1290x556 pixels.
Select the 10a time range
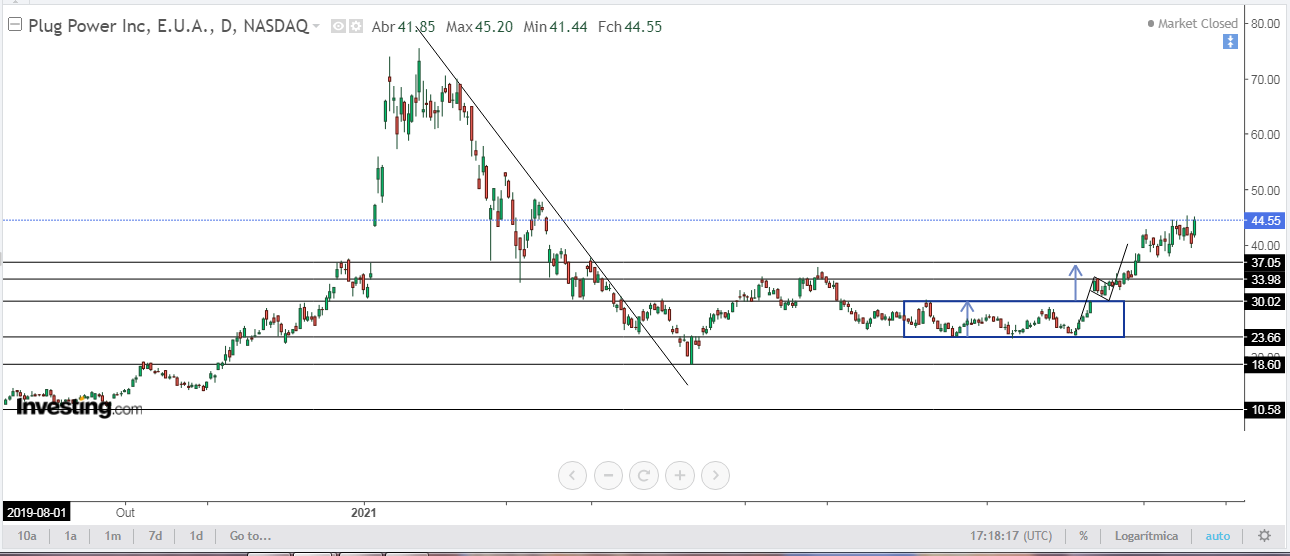click(x=27, y=536)
